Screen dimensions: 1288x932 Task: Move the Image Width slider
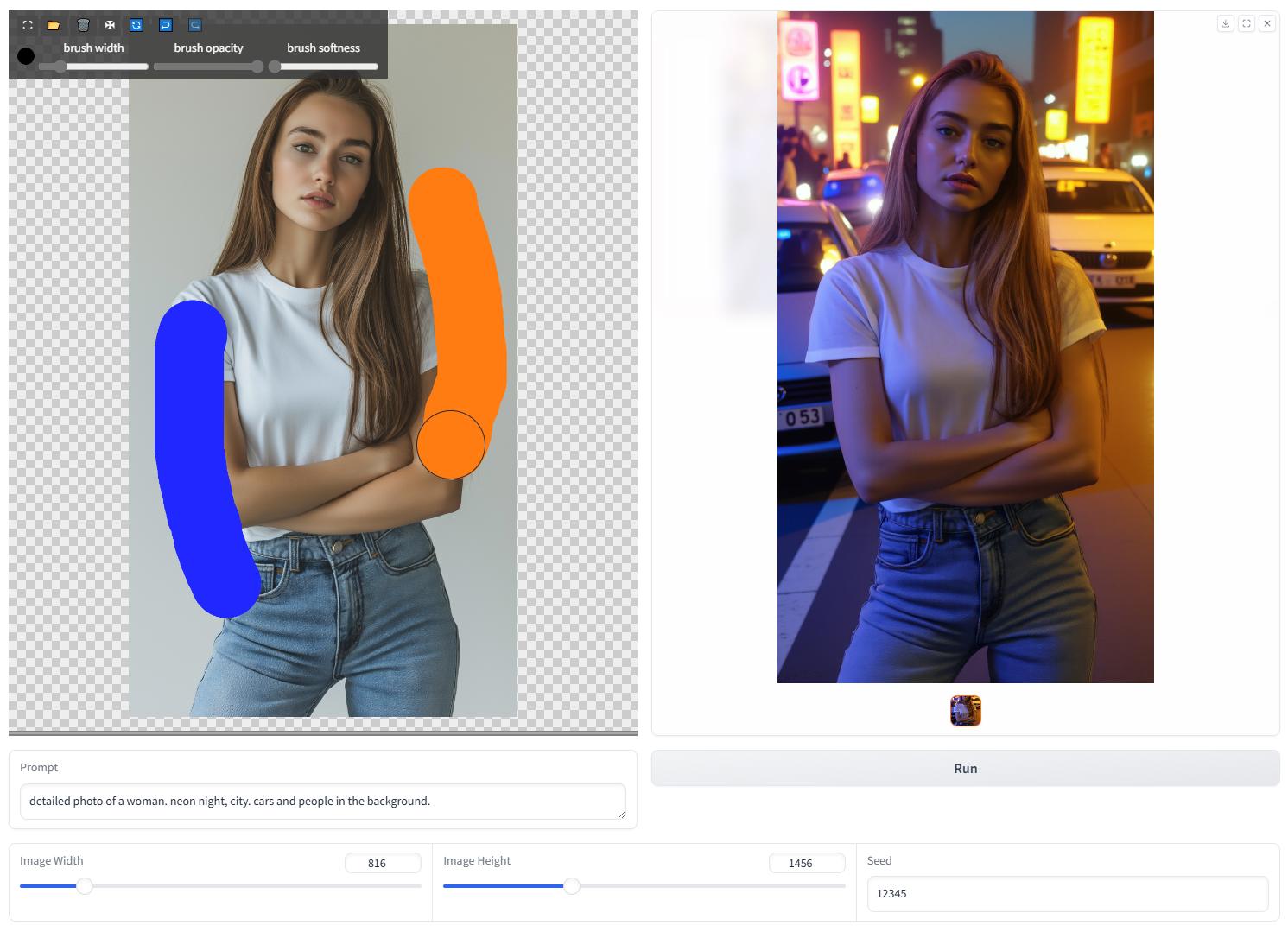point(85,886)
